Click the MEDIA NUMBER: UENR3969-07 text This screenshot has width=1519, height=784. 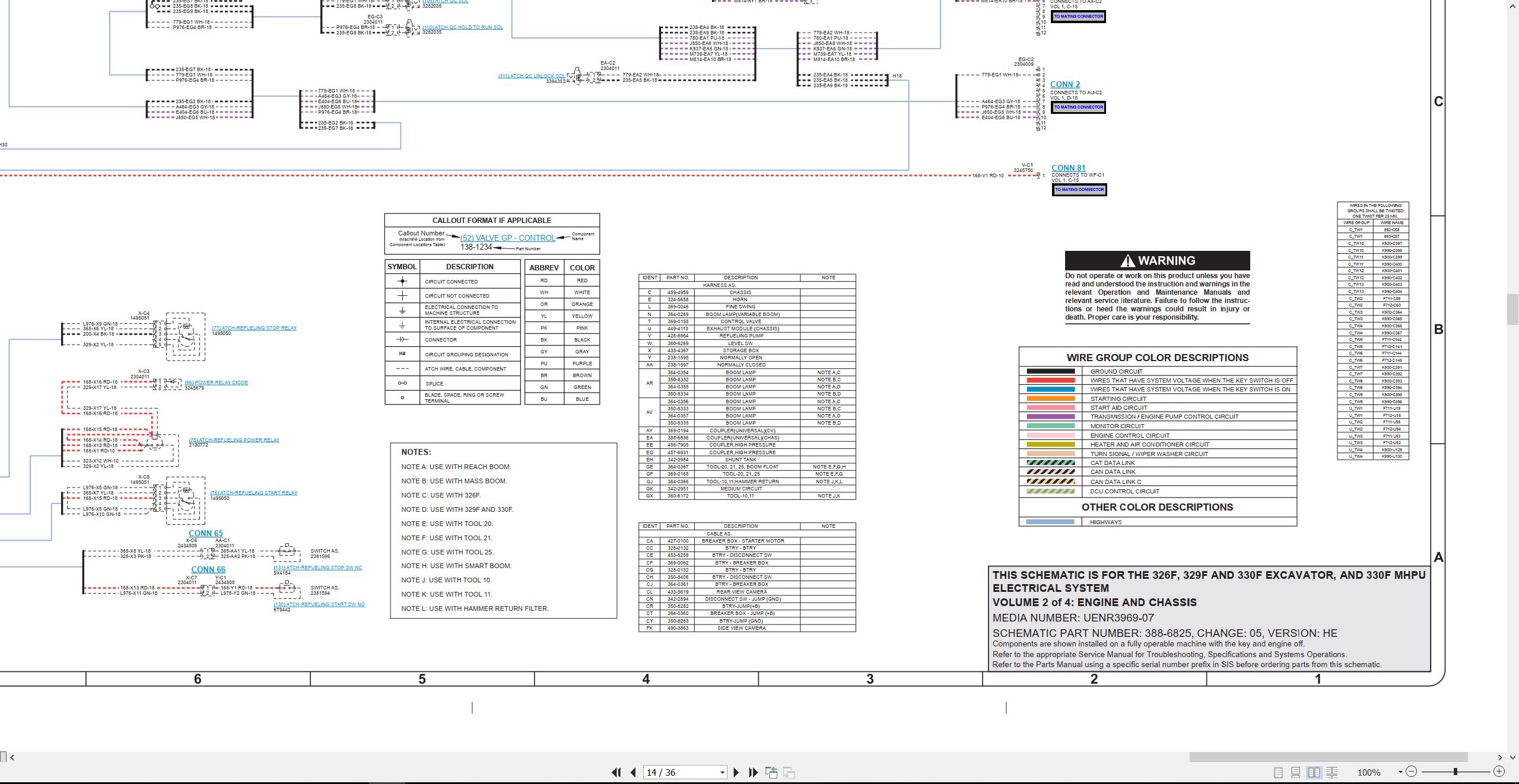click(x=1073, y=618)
